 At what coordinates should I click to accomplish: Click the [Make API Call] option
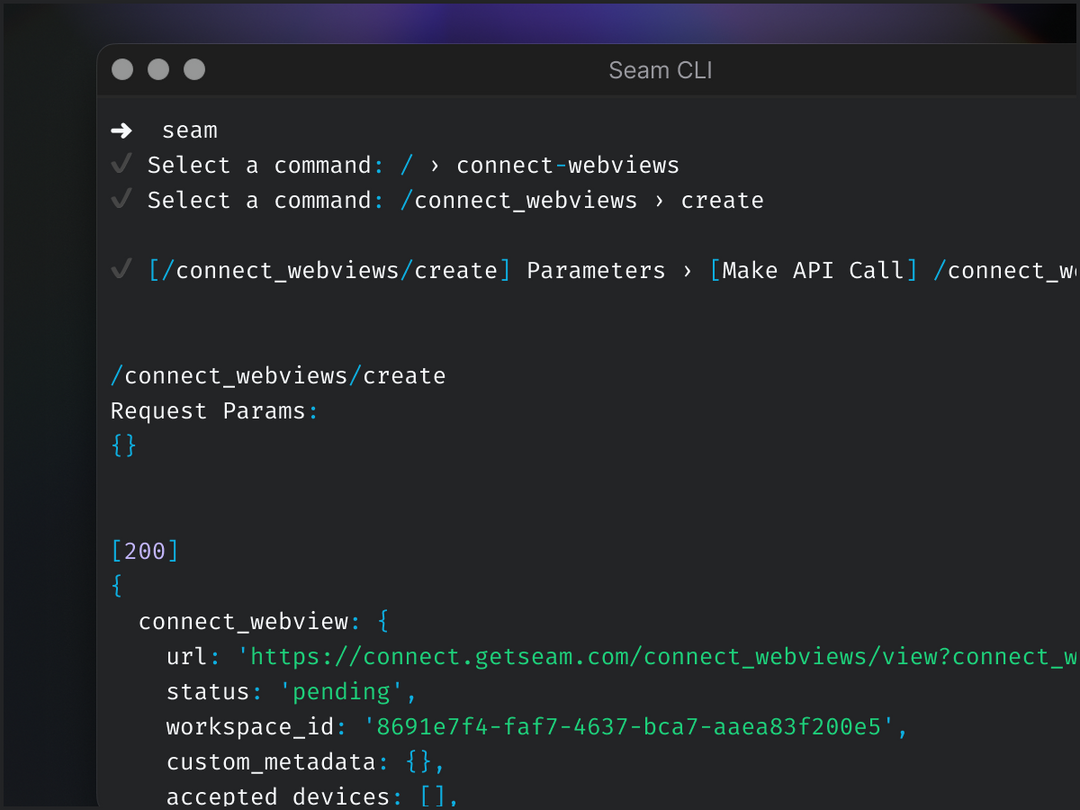(x=813, y=271)
